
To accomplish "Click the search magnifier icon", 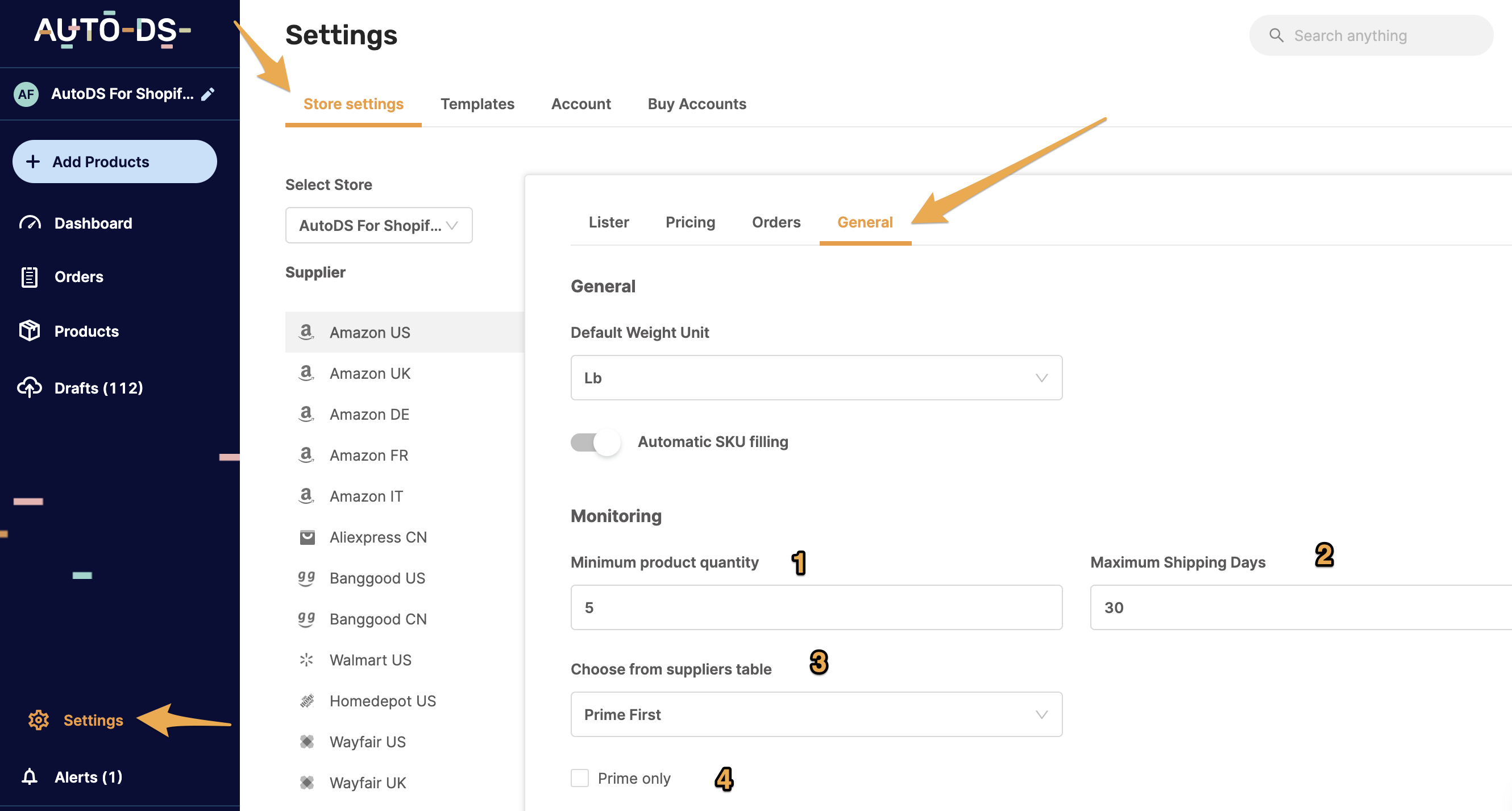I will 1276,35.
